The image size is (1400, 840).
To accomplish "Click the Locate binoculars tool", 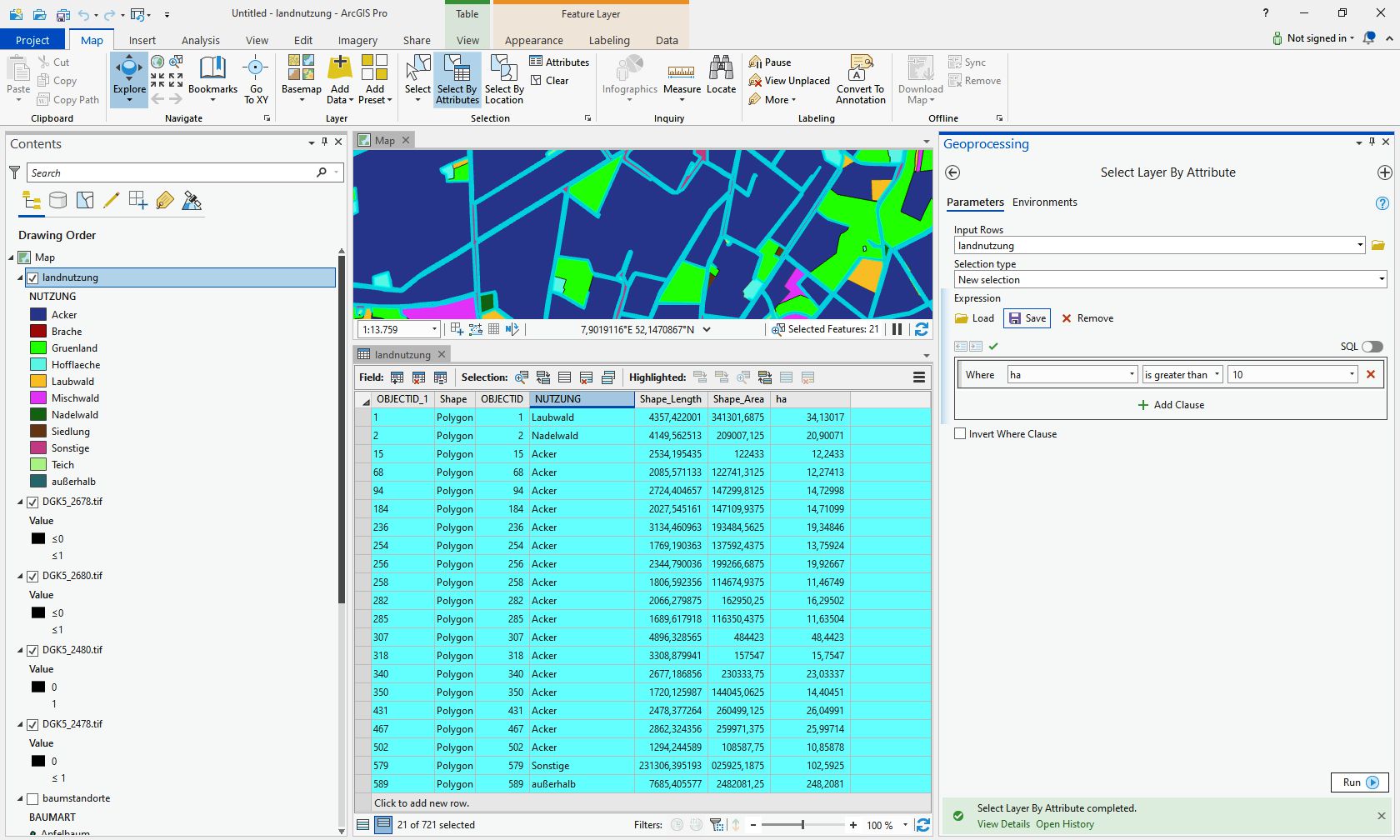I will coord(721,75).
